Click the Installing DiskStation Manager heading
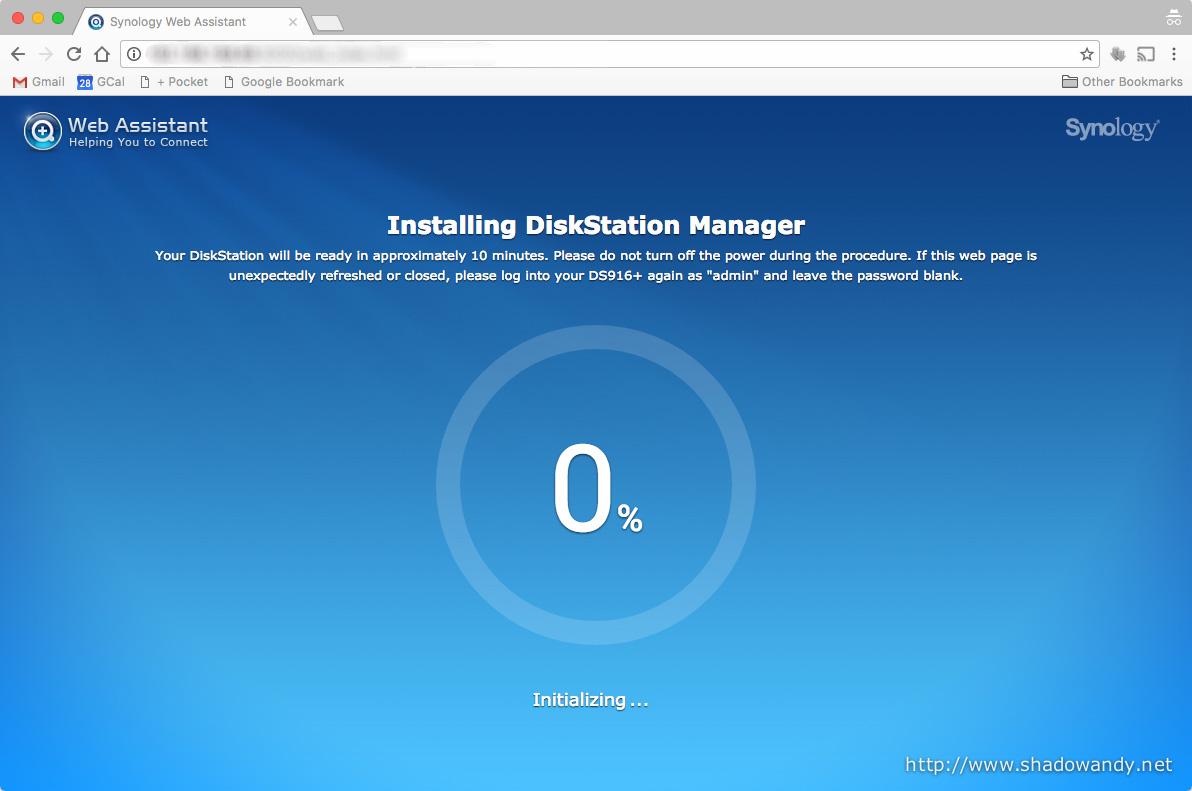Screen dimensions: 1192x791 click(x=596, y=226)
